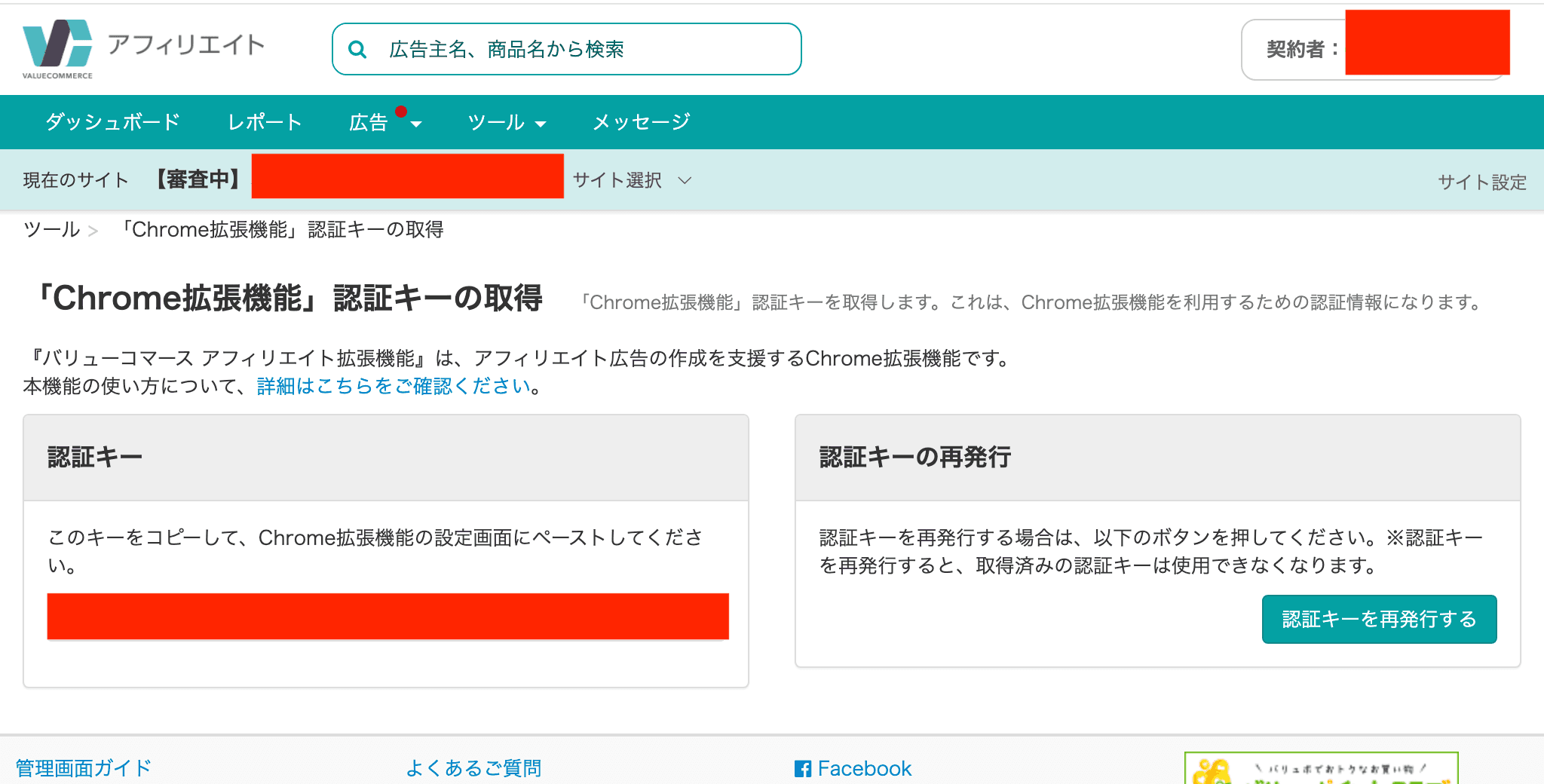Click the Facebook logo icon in footer

[803, 769]
